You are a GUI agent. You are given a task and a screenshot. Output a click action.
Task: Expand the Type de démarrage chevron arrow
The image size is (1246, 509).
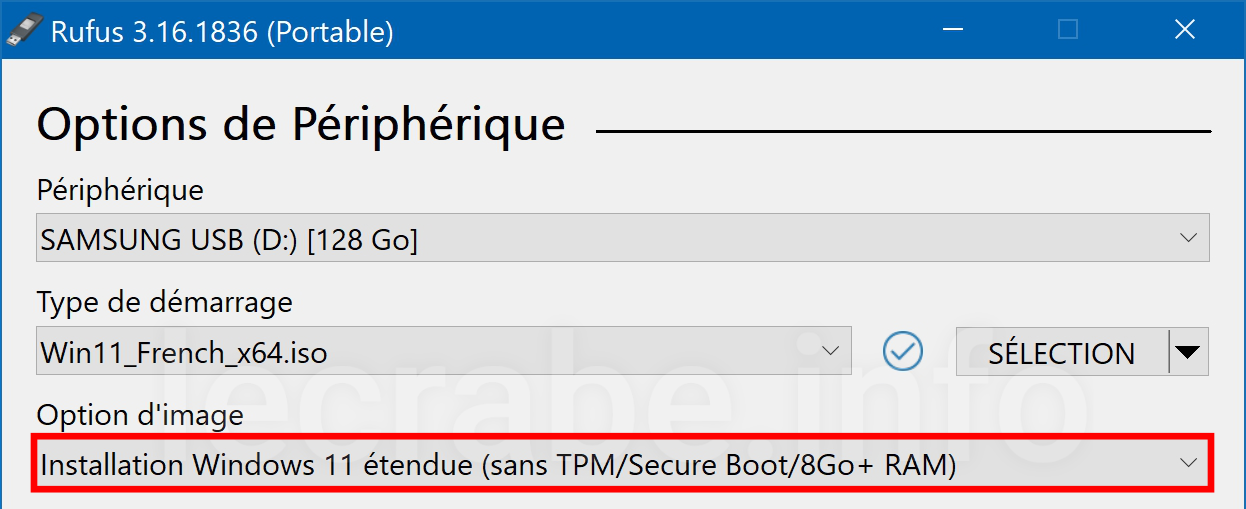pos(831,351)
